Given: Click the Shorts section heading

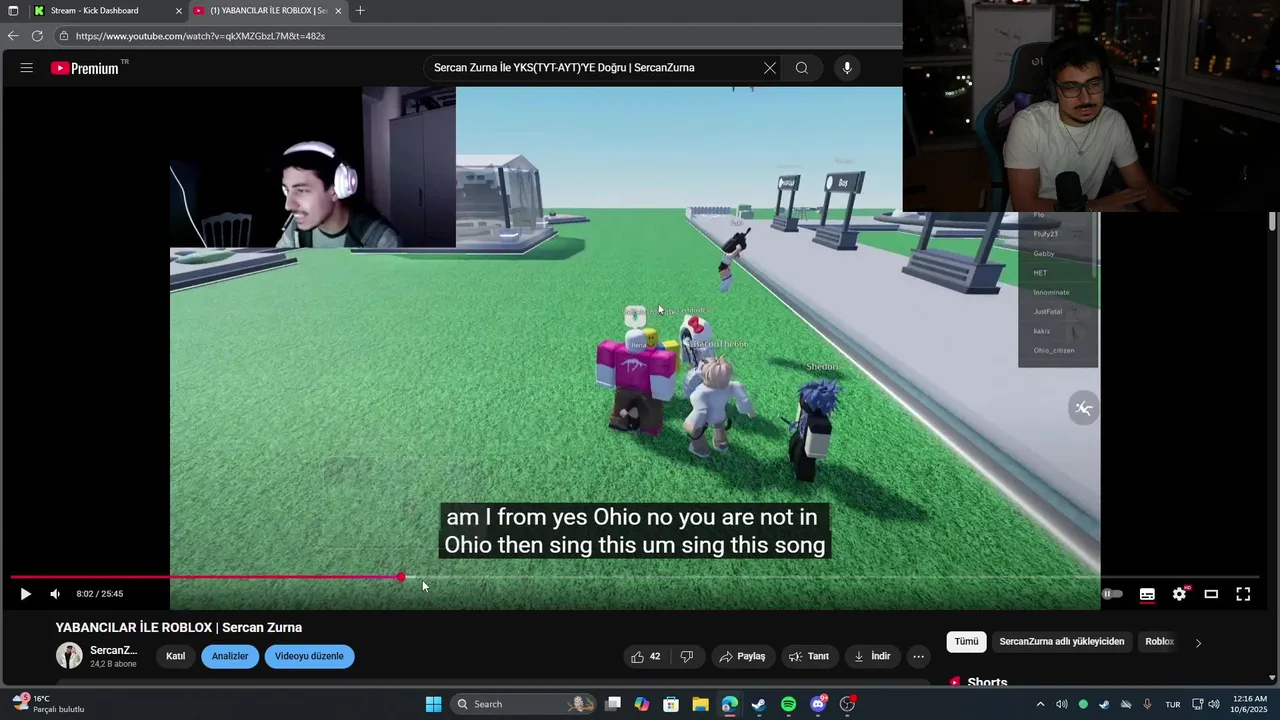Looking at the screenshot, I should click(x=987, y=682).
